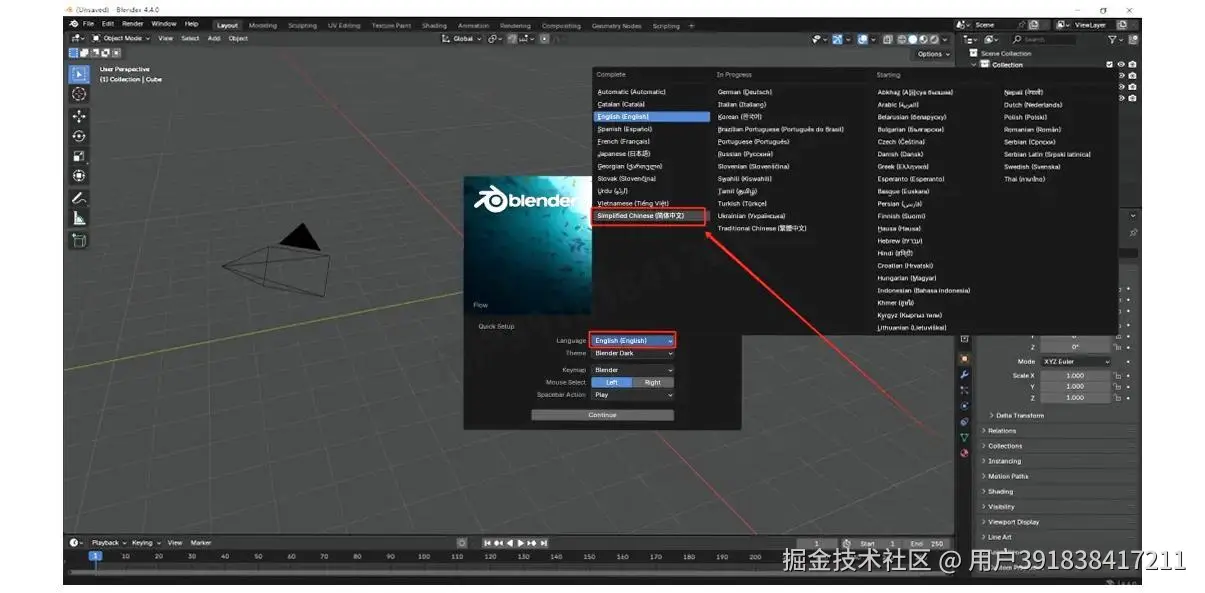Expand the Motion Paths panel
Image resolution: width=1205 pixels, height=593 pixels.
(1006, 476)
